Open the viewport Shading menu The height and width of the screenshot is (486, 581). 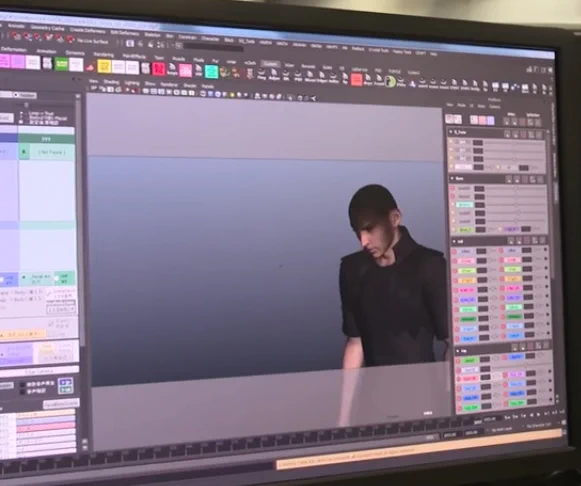point(111,82)
